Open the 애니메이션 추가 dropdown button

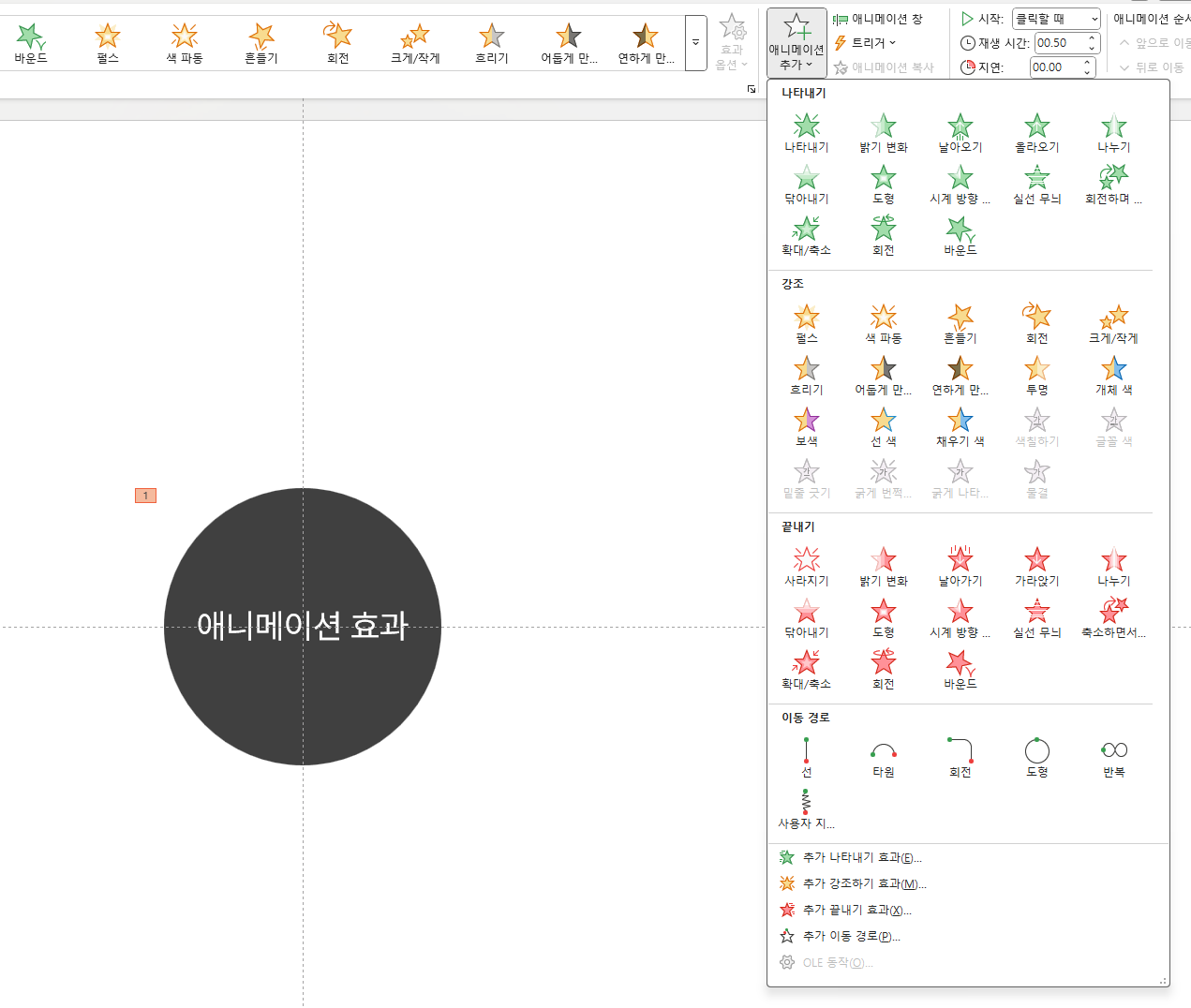click(x=796, y=43)
